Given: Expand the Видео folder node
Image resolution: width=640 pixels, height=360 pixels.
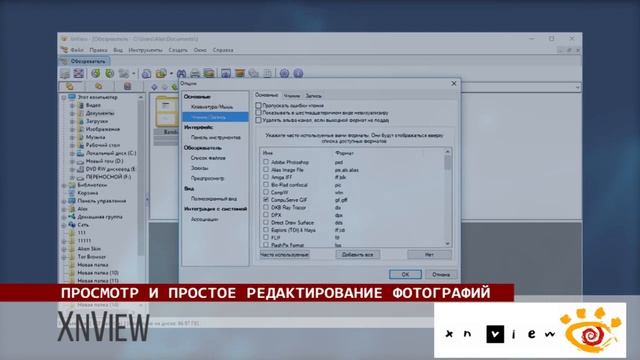Looking at the screenshot, I should [x=72, y=105].
